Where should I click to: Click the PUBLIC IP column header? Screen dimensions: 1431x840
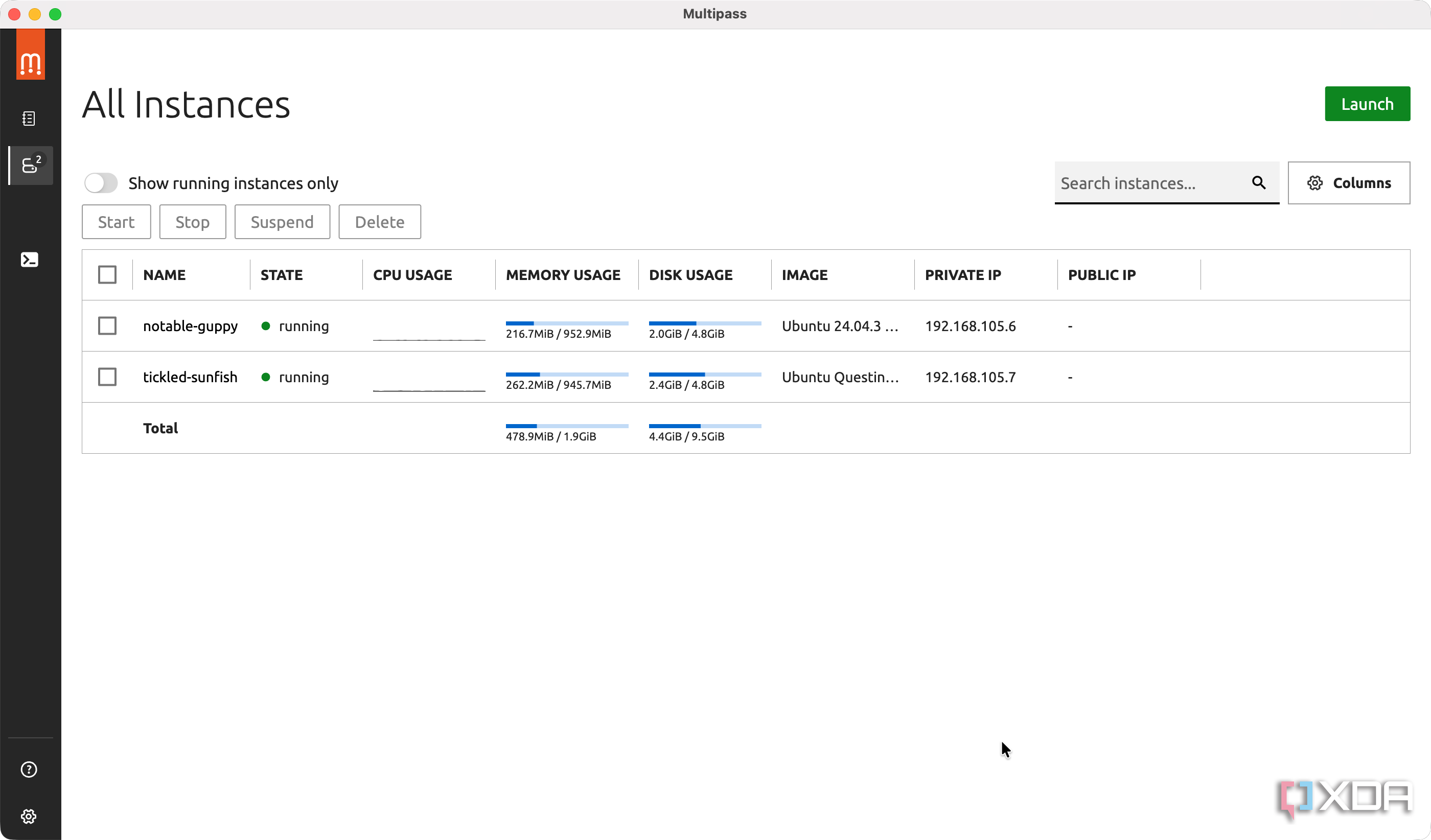click(x=1102, y=275)
